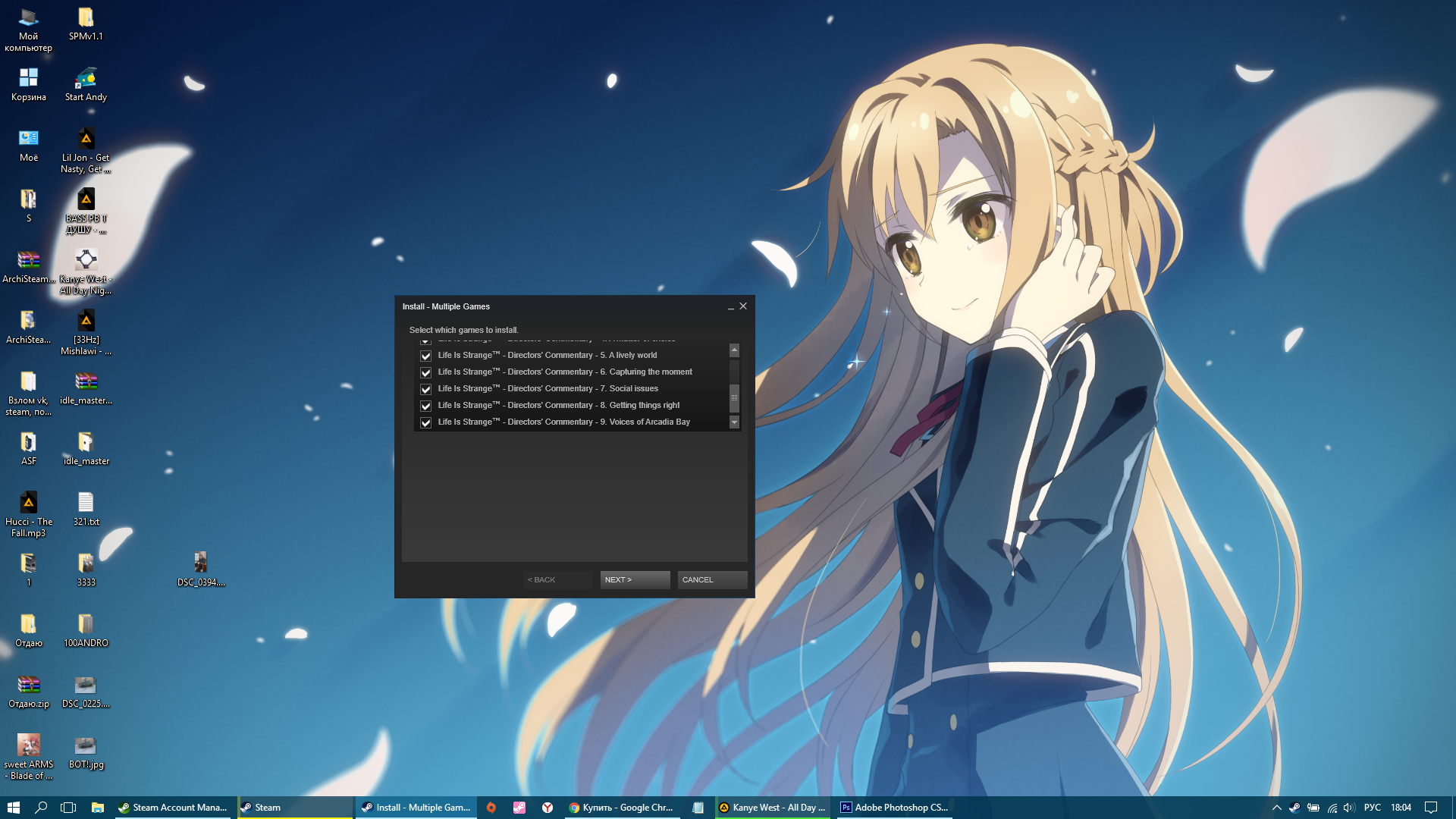Open File Explorer from the taskbar
Screen dimensions: 1456x819
(x=98, y=808)
